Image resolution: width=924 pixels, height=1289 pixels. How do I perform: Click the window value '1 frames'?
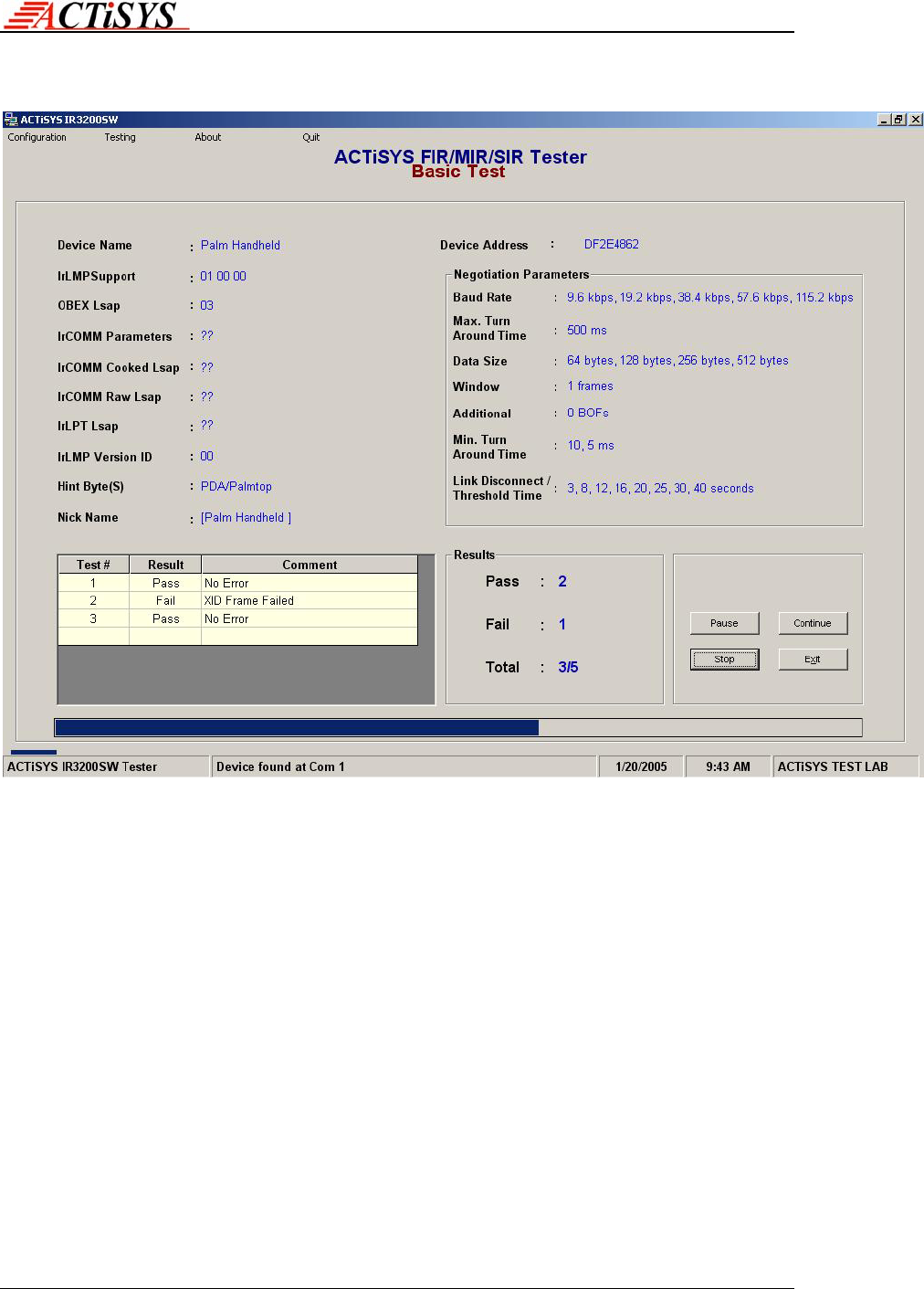(x=590, y=386)
